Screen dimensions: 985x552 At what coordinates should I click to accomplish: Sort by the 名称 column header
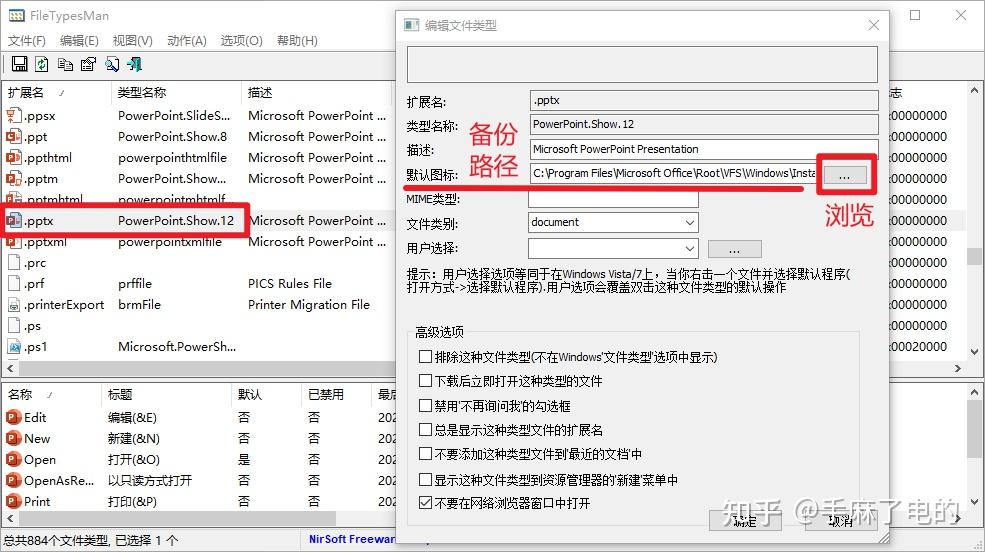(51, 394)
